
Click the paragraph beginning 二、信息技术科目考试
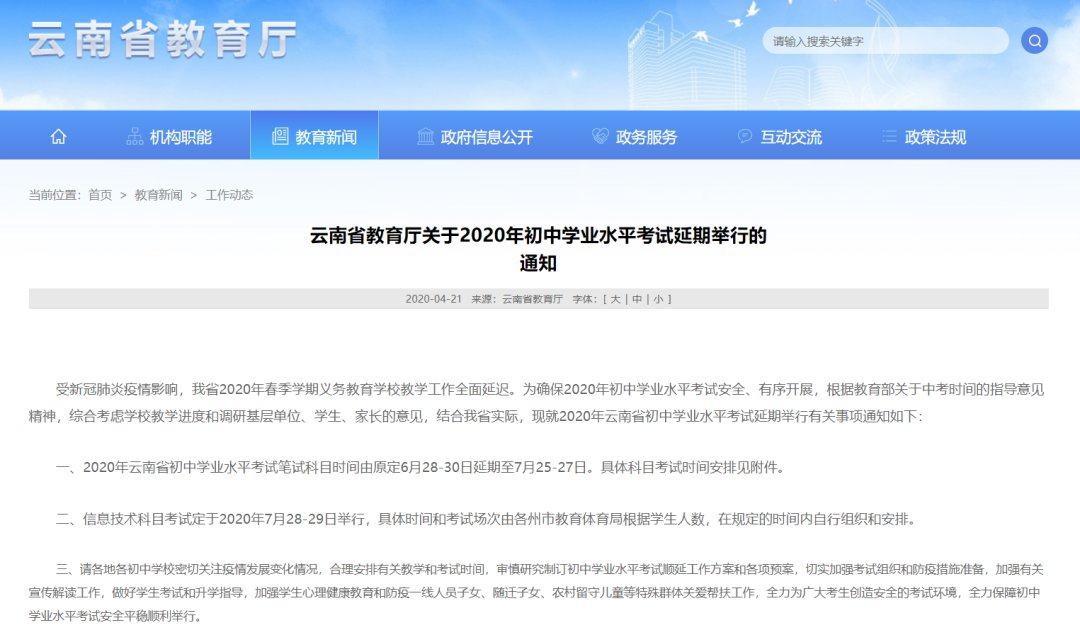click(x=486, y=519)
